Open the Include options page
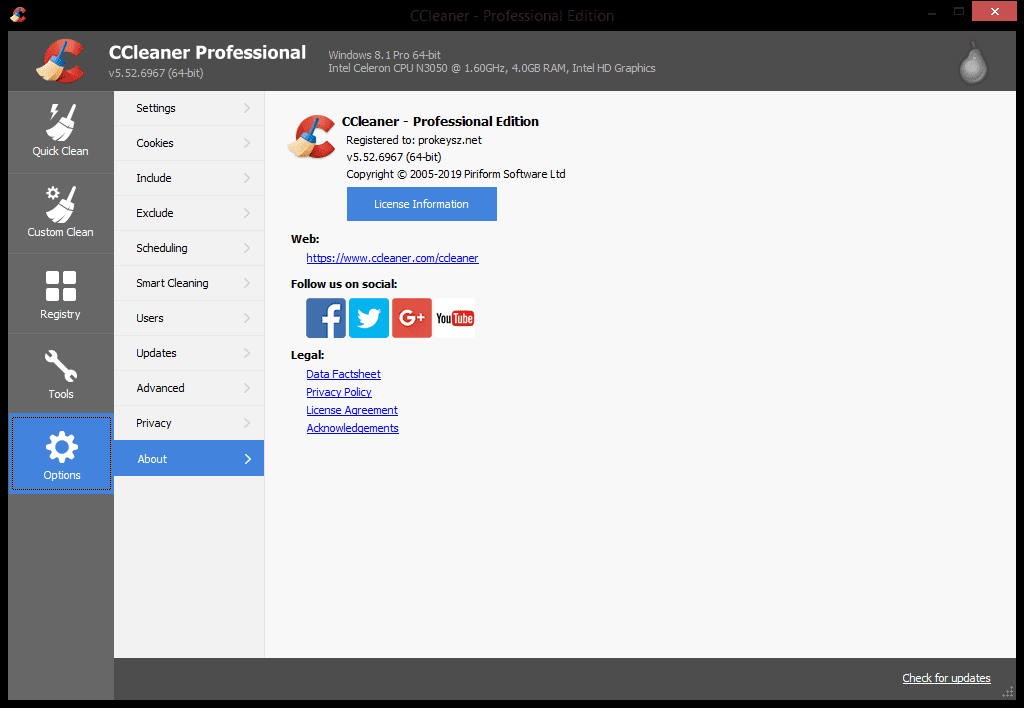 click(x=189, y=178)
